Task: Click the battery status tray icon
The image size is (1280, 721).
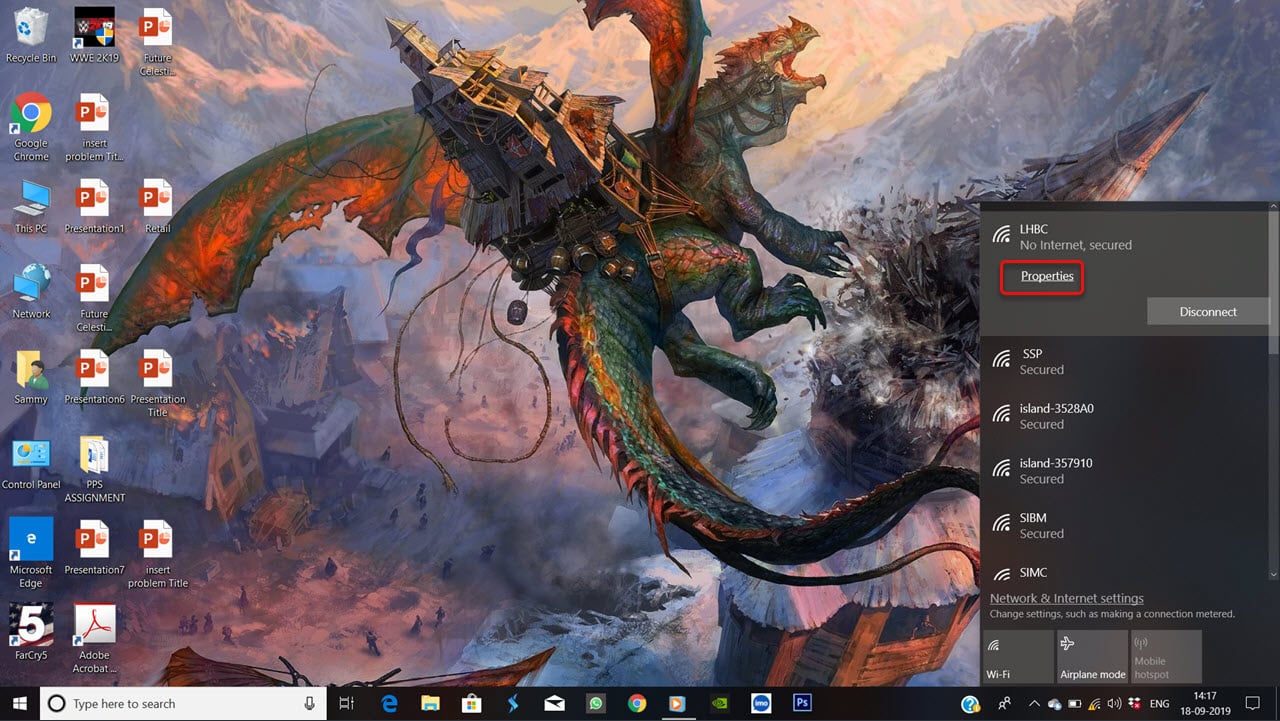Action: 1075,704
